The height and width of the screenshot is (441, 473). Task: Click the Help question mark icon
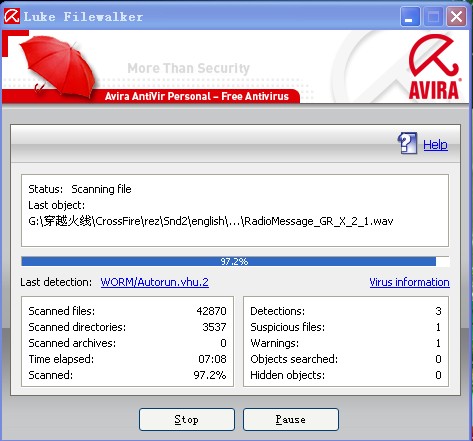click(407, 143)
